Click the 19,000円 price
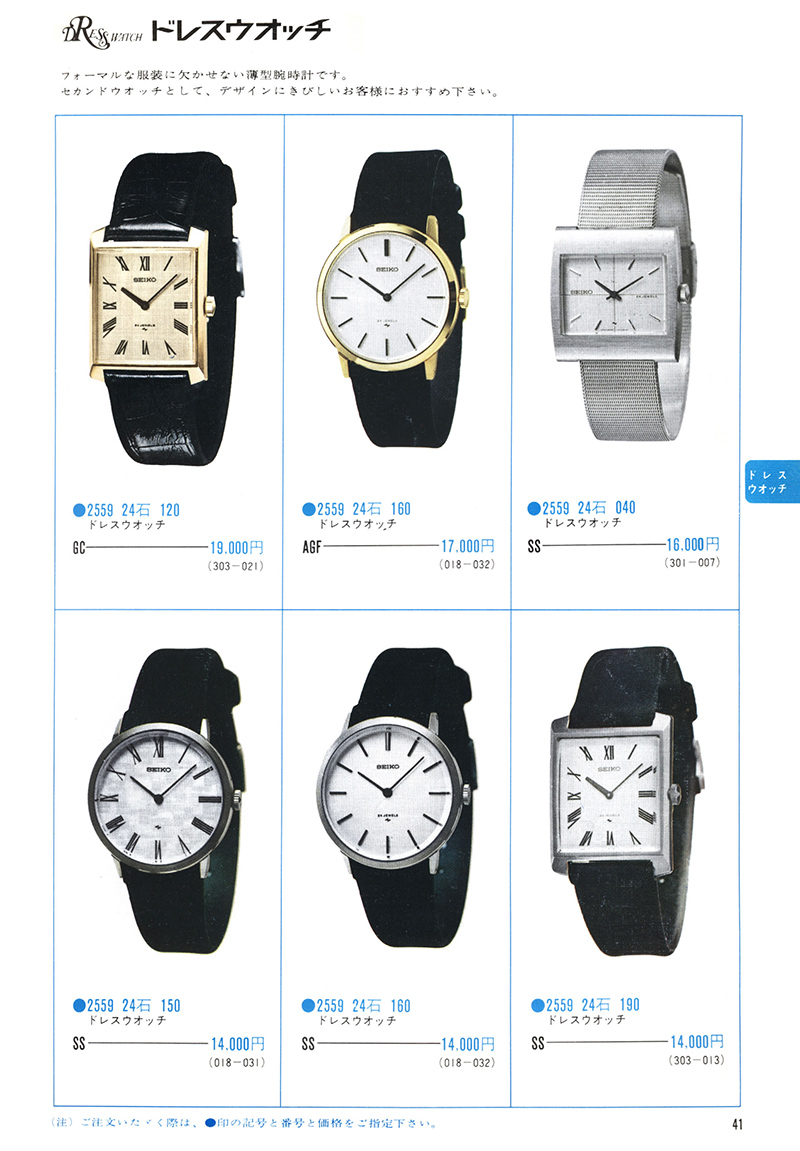 click(236, 548)
